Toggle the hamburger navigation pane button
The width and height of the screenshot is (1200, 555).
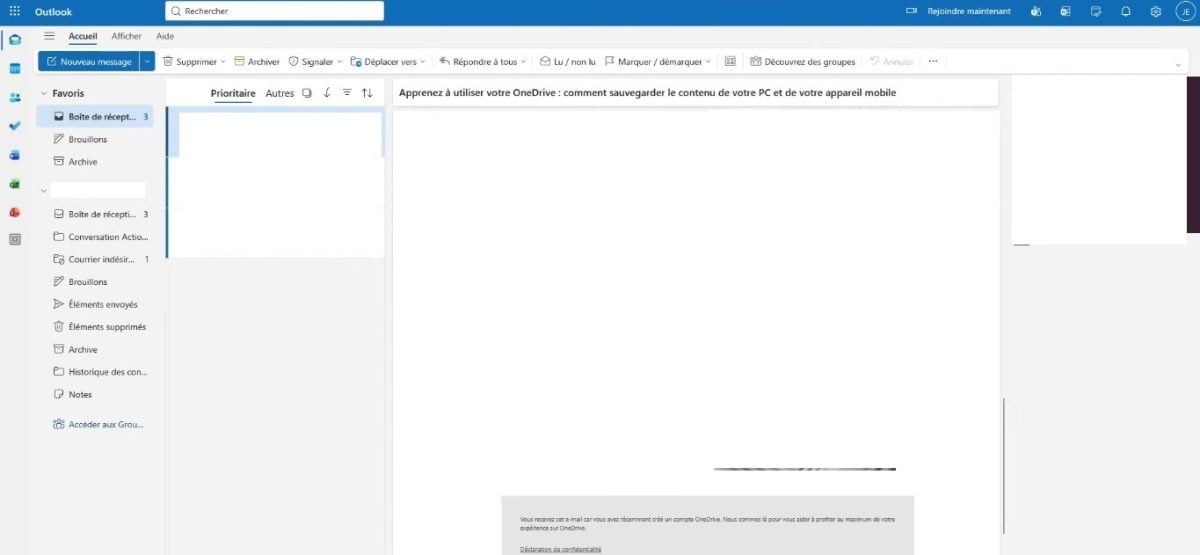click(49, 36)
